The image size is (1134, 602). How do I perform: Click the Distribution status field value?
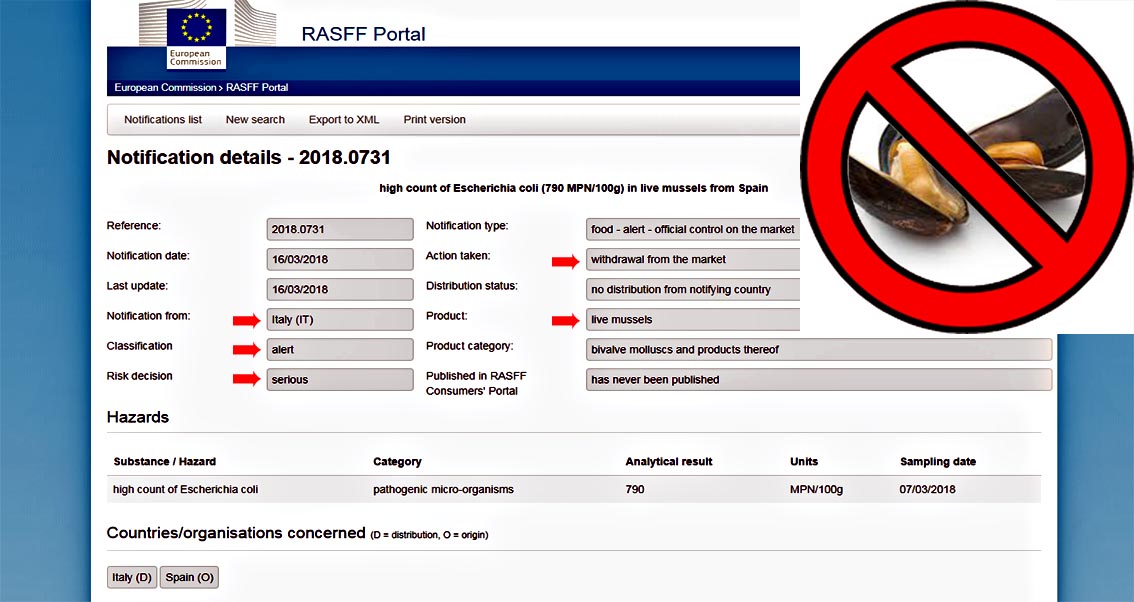[693, 289]
